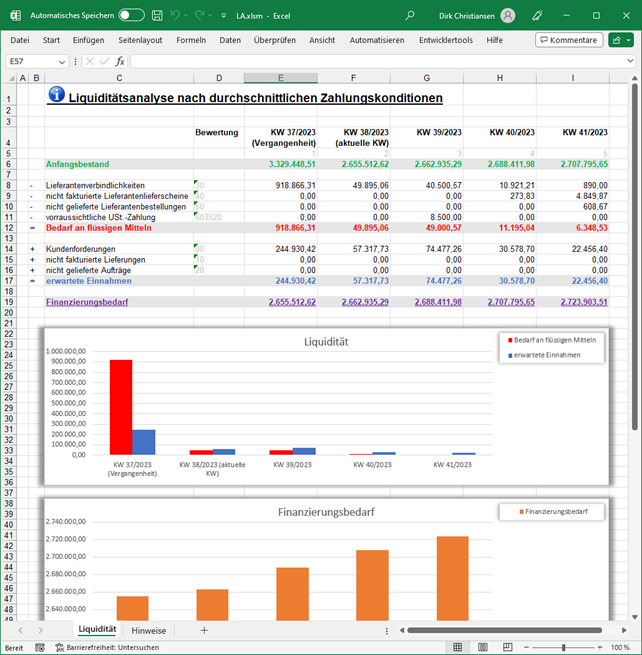Viewport: 642px width, 655px height.
Task: Open the Name Box dropdown
Action: (63, 61)
